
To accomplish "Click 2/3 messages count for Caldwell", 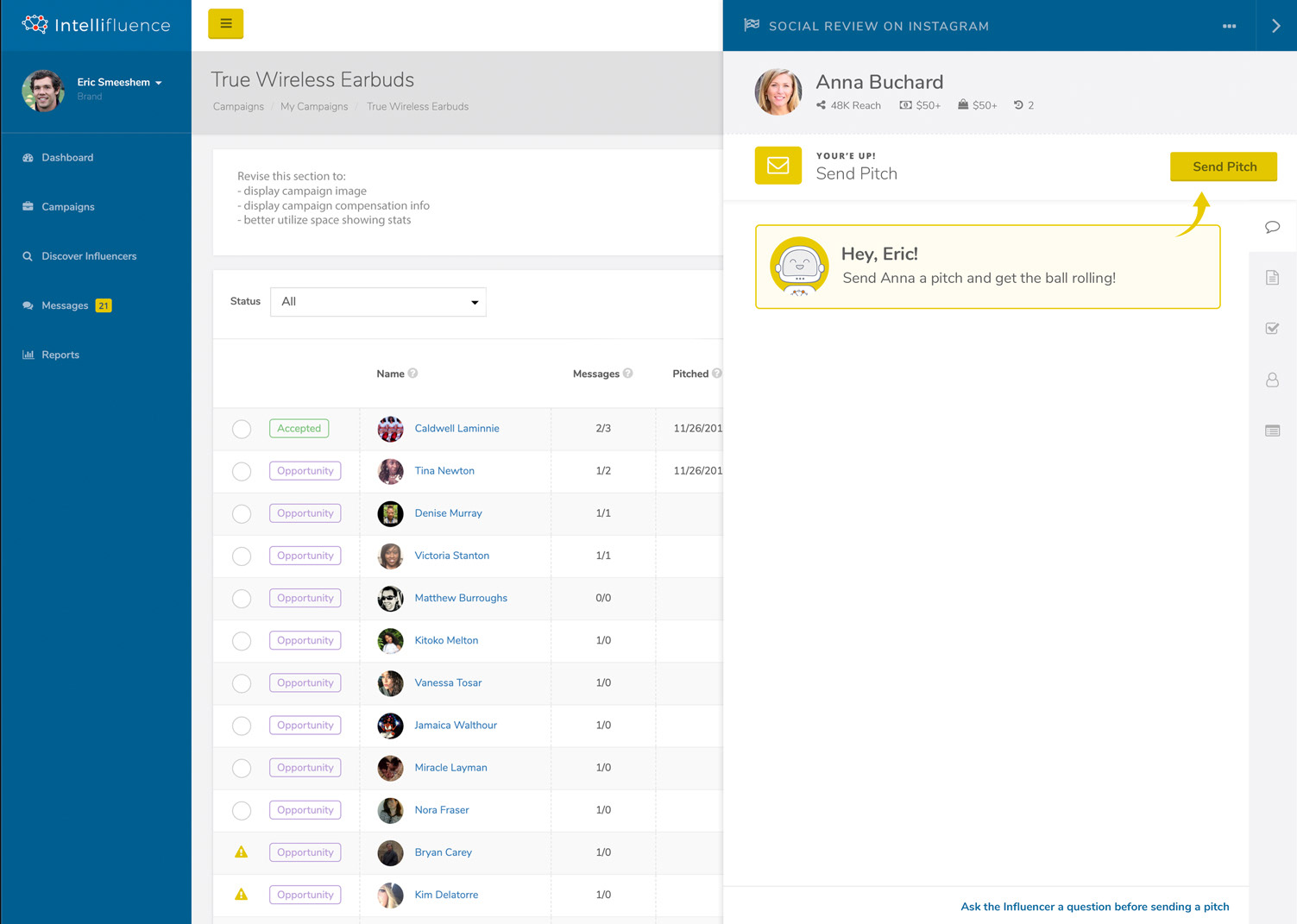I will point(603,428).
